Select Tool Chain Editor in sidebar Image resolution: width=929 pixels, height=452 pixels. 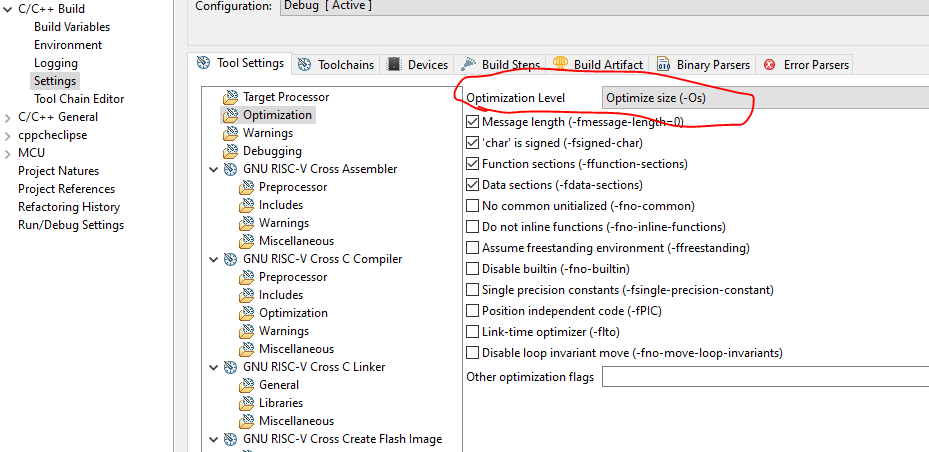coord(79,99)
